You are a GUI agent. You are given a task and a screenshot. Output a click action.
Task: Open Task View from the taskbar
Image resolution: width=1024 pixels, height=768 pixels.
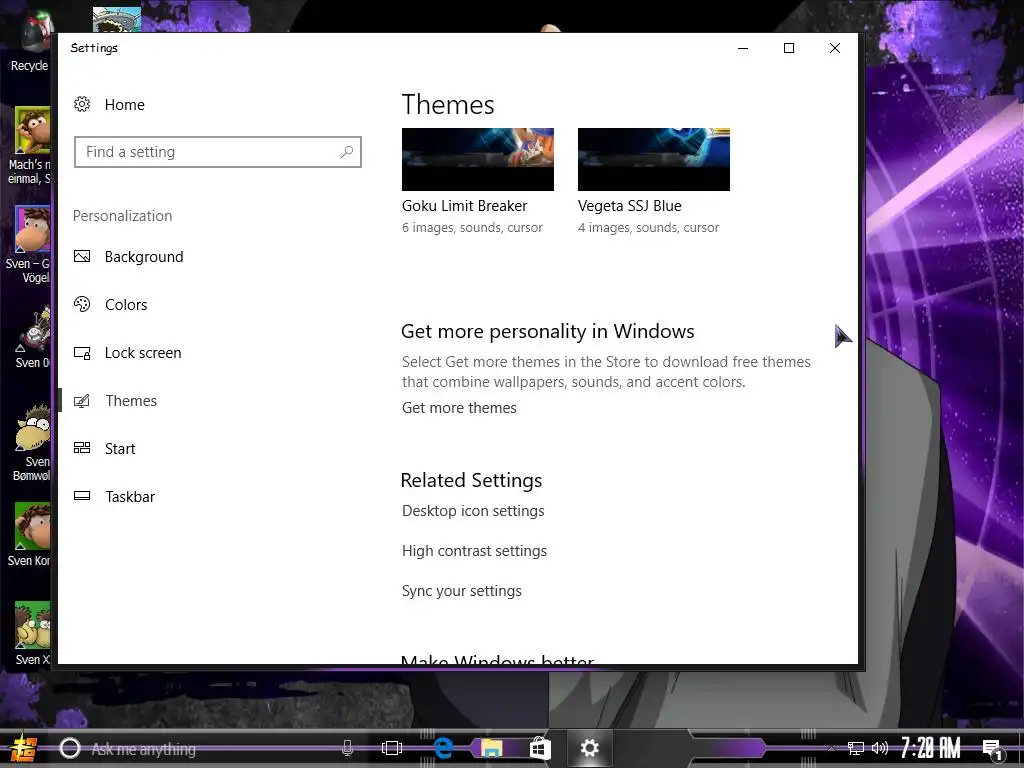pyautogui.click(x=392, y=748)
